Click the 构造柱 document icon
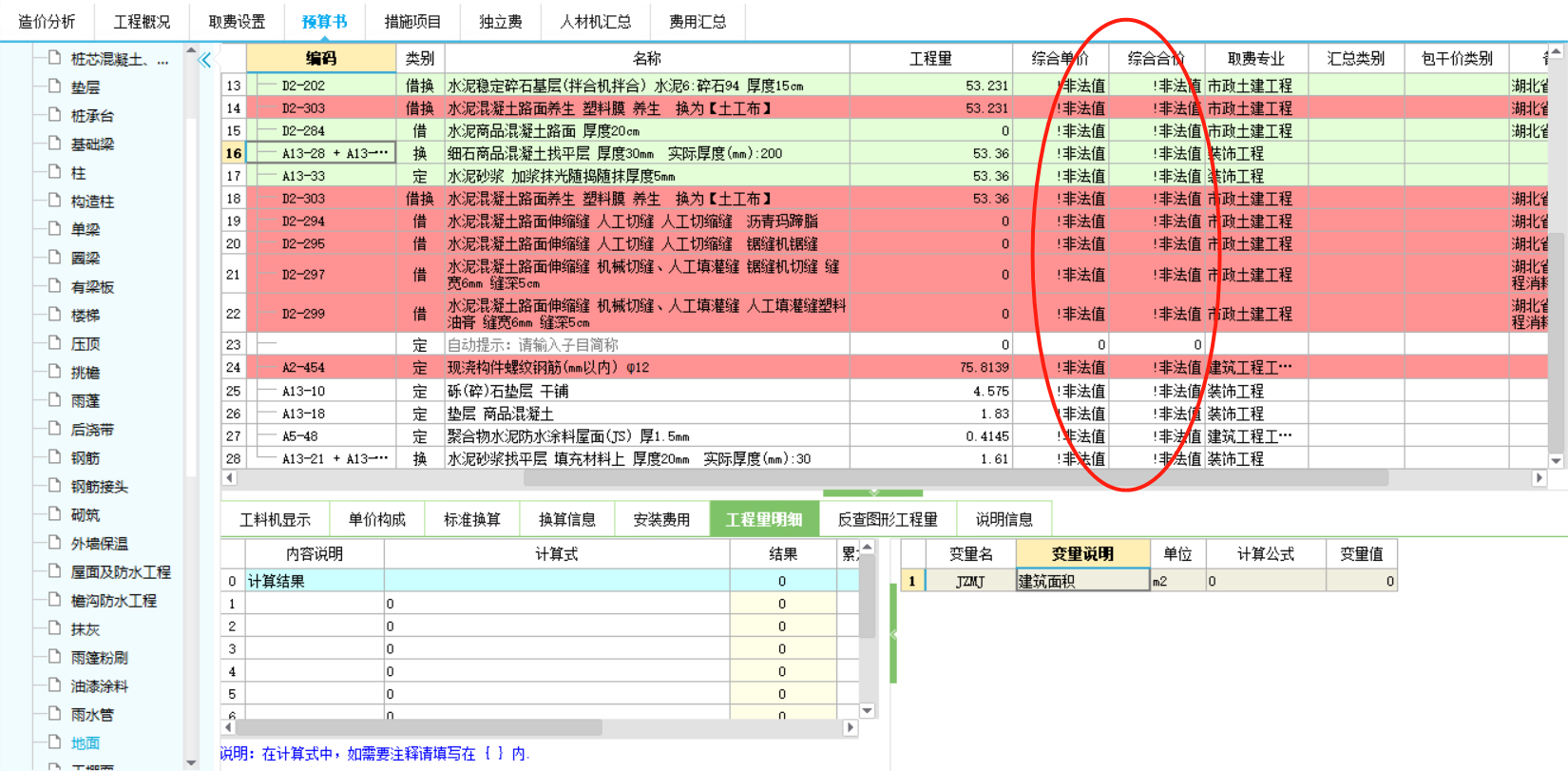 (55, 201)
